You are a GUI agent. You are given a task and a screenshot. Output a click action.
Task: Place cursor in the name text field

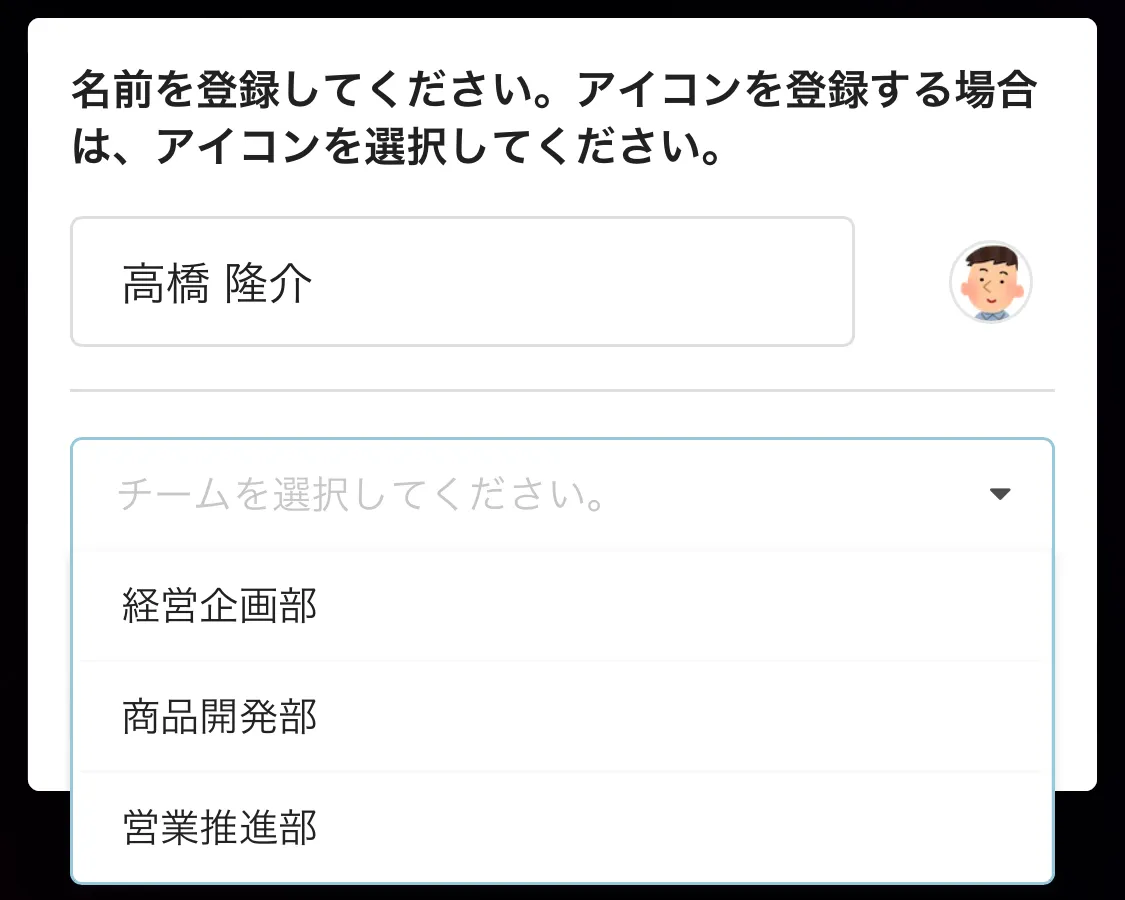tap(462, 281)
